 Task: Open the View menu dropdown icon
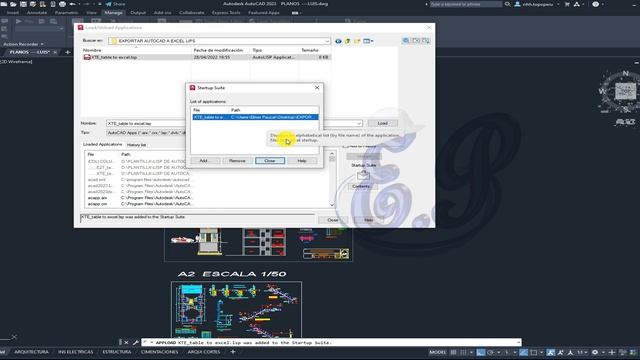pyautogui.click(x=368, y=41)
